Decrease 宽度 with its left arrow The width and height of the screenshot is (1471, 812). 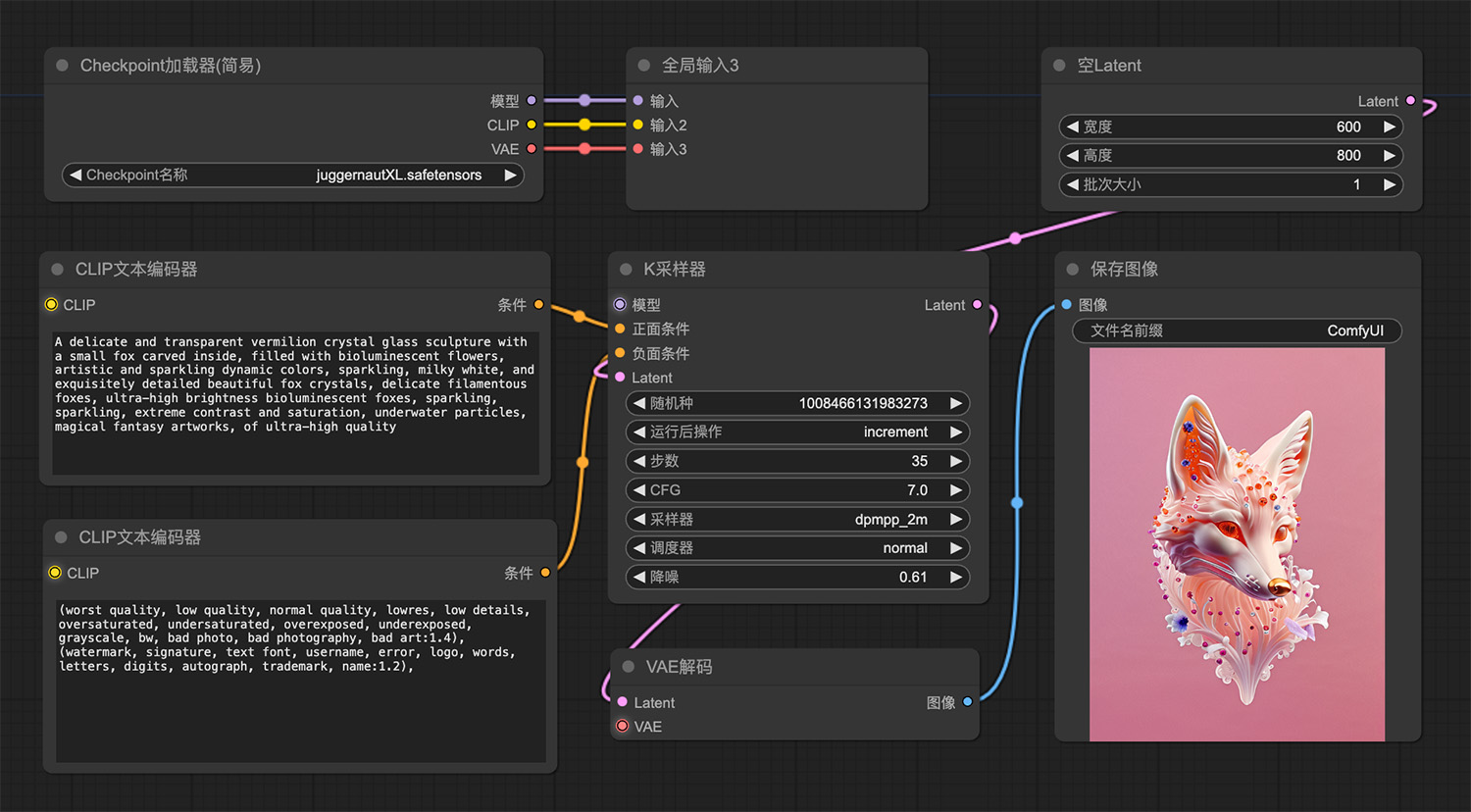(1073, 127)
